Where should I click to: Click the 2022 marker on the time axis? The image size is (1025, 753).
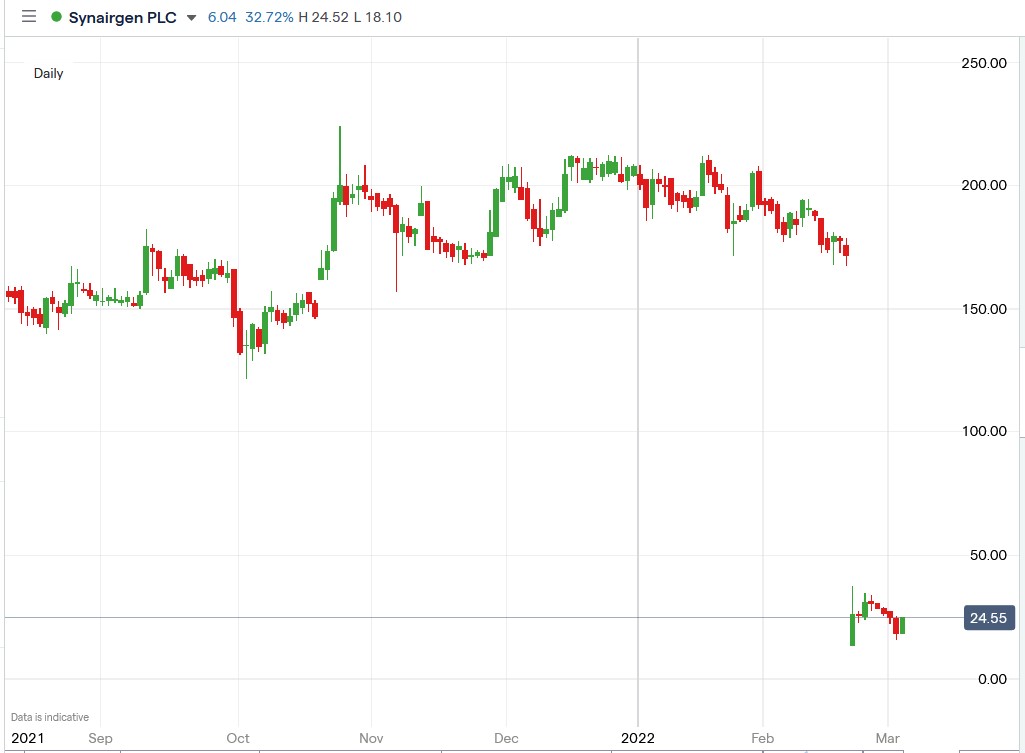[x=637, y=738]
